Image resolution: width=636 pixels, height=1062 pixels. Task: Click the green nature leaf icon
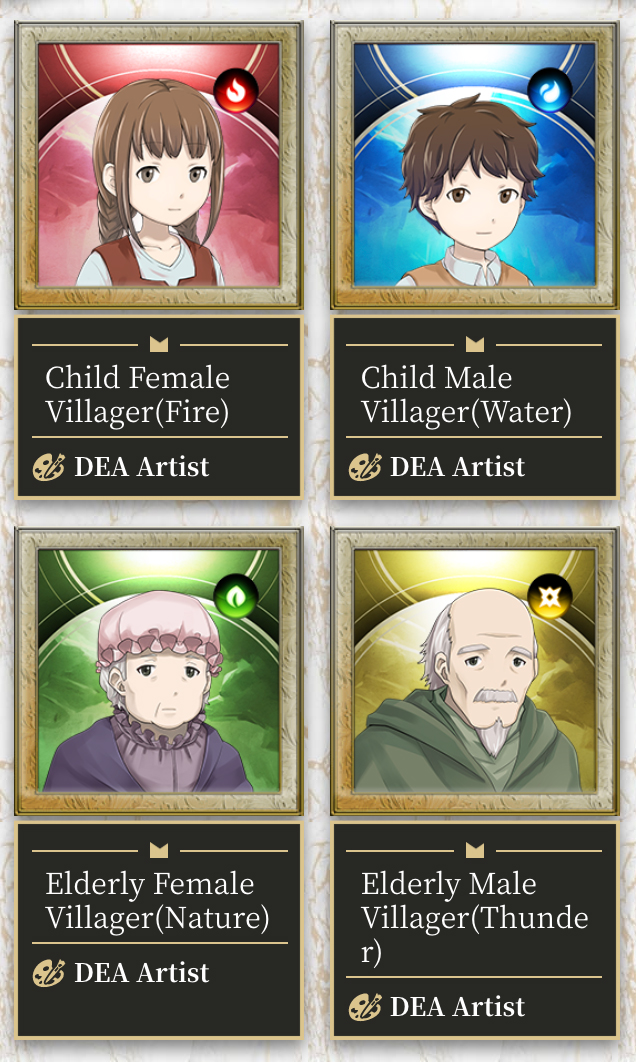(x=236, y=597)
